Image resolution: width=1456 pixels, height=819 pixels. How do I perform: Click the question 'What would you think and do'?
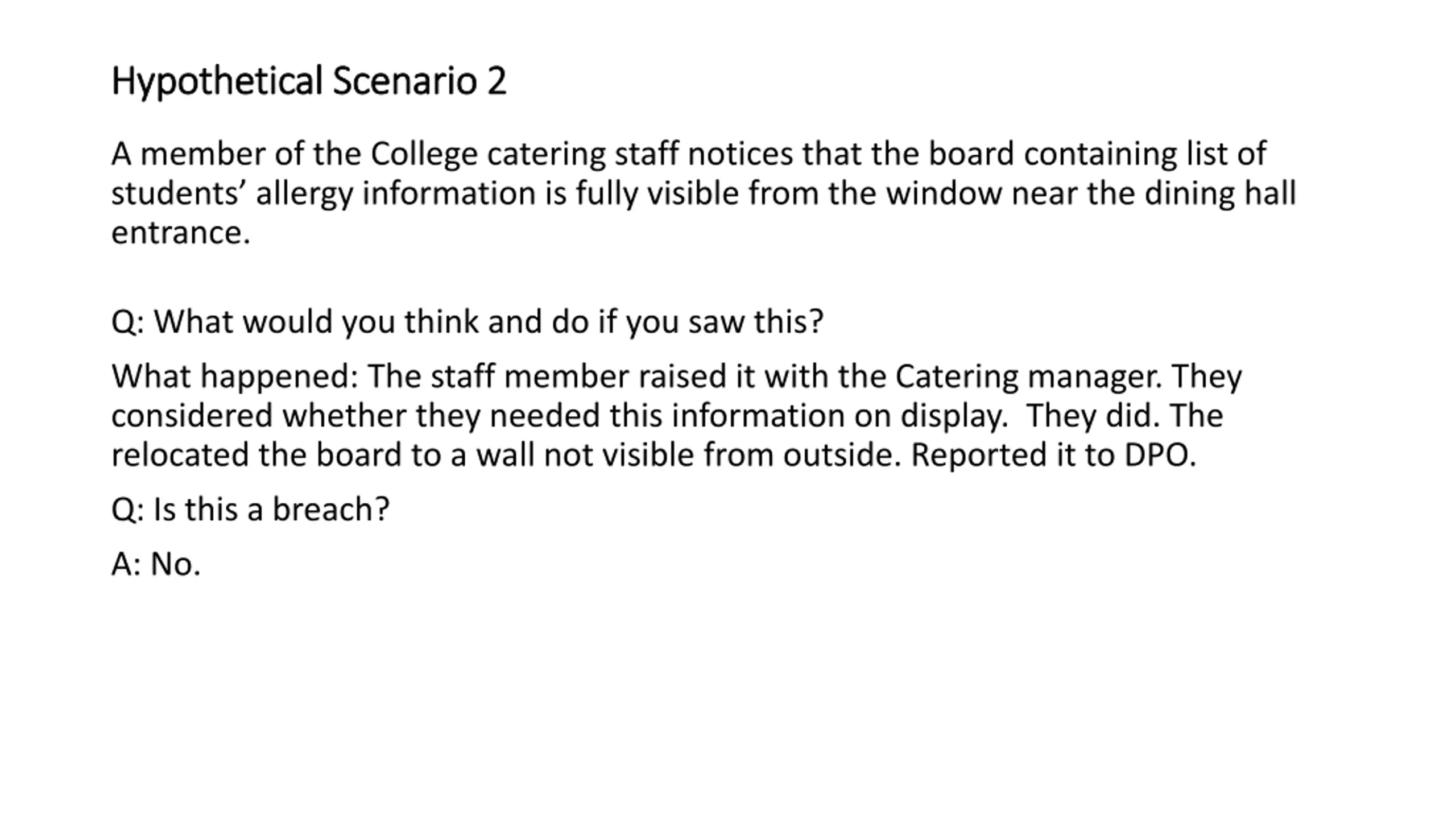point(371,321)
